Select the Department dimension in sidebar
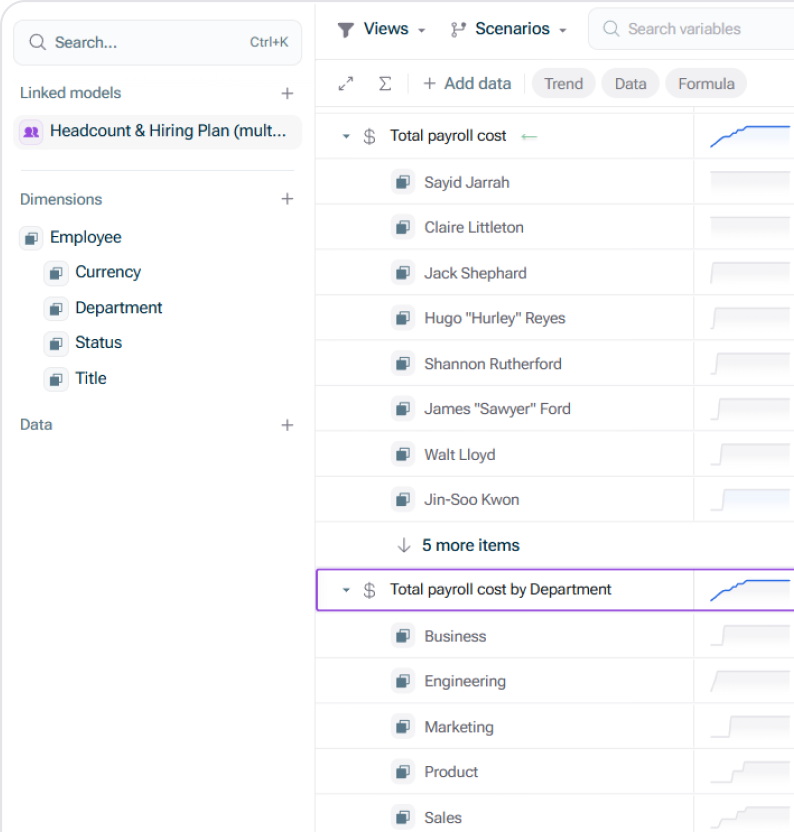794x832 pixels. [118, 308]
